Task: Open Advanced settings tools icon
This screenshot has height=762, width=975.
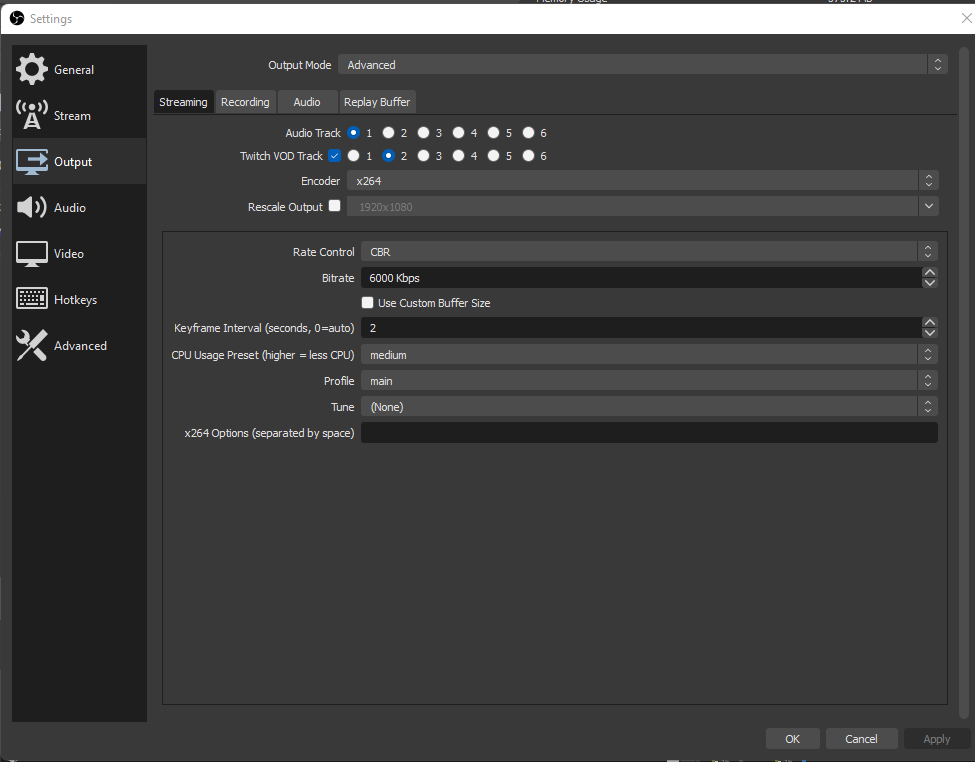Action: pos(32,345)
